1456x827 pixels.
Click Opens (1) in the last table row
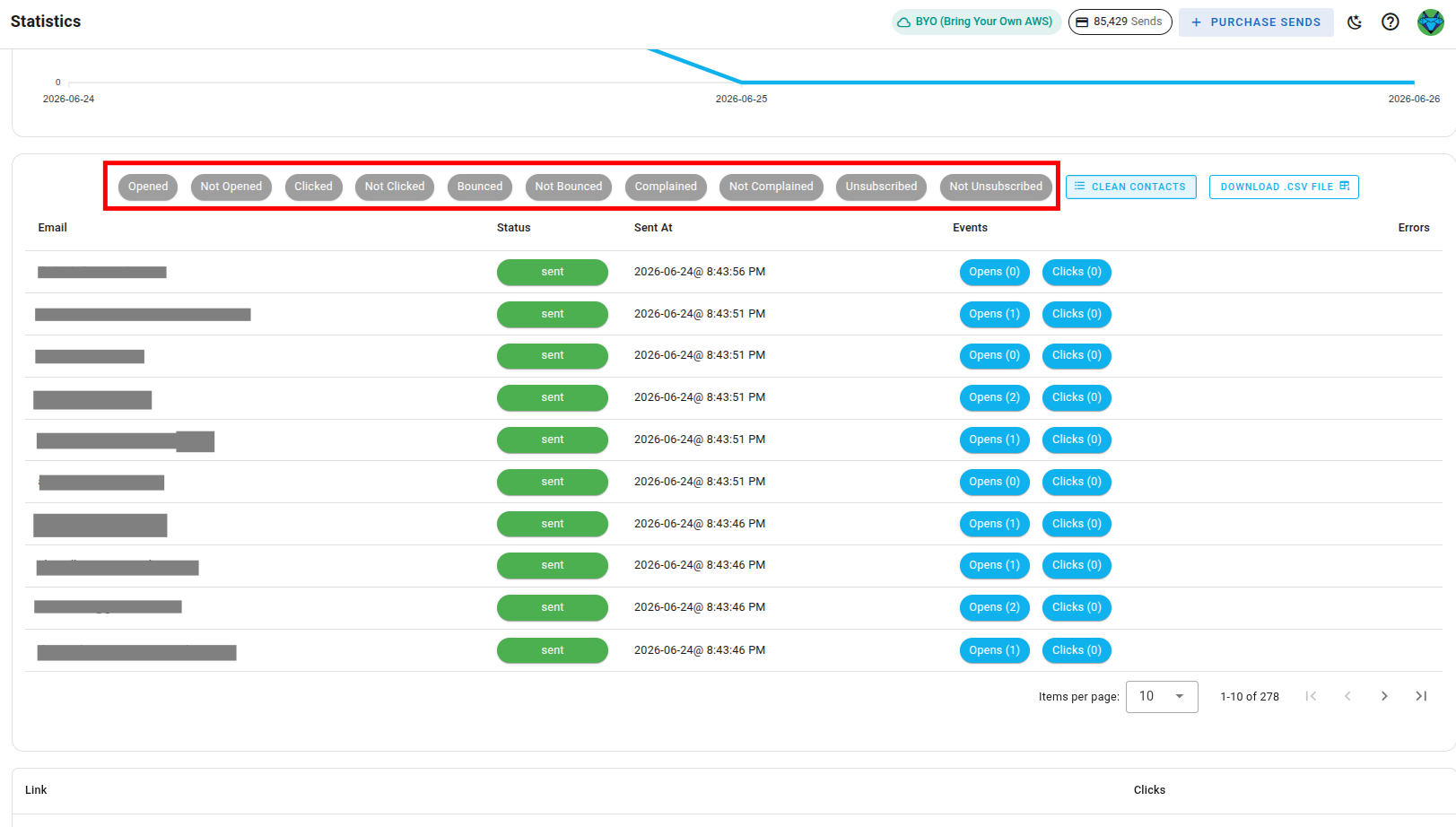(x=994, y=650)
